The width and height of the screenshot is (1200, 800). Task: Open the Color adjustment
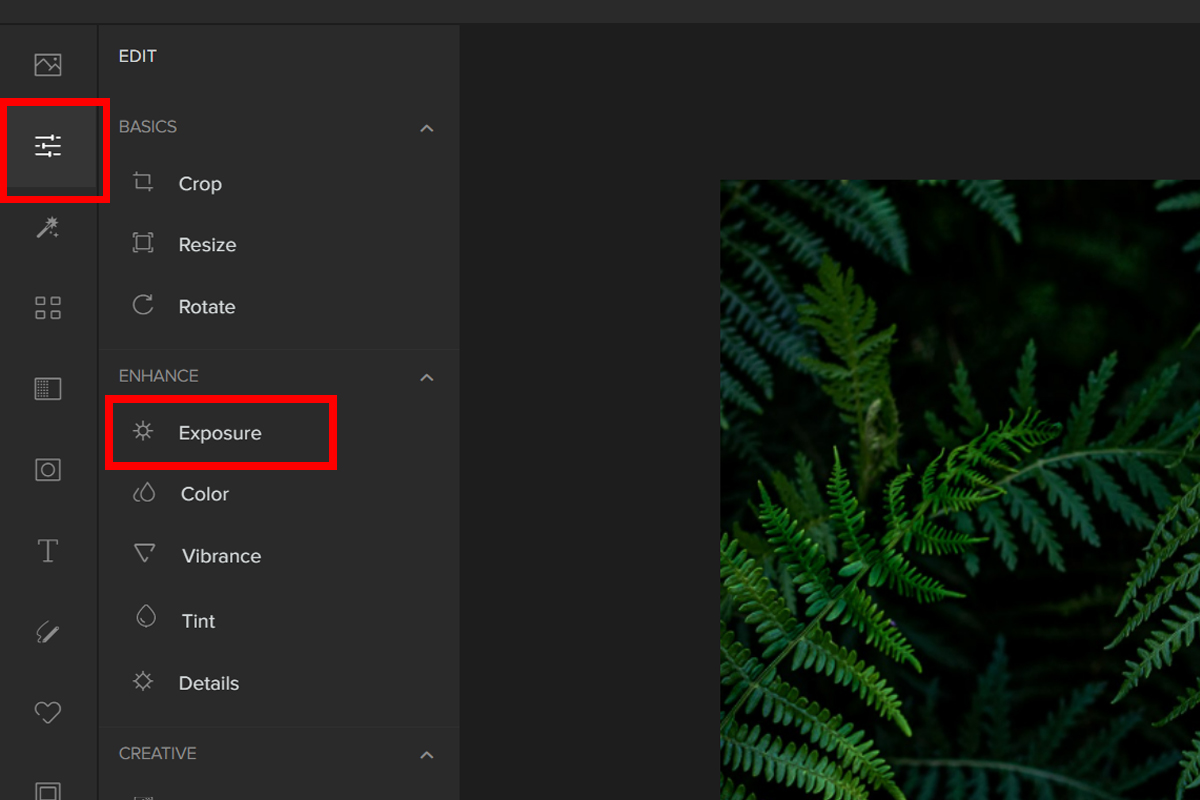coord(204,494)
